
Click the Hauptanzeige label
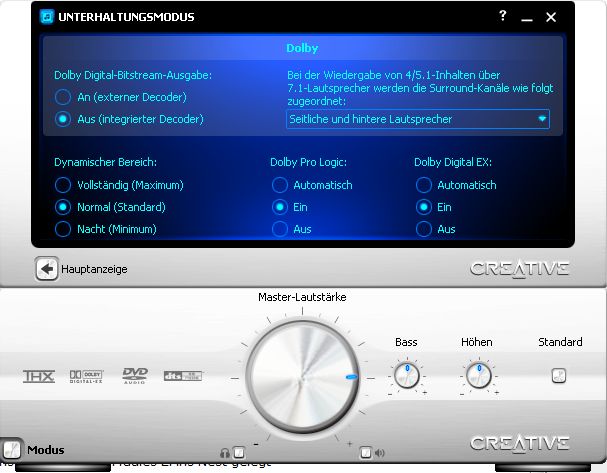tap(94, 269)
